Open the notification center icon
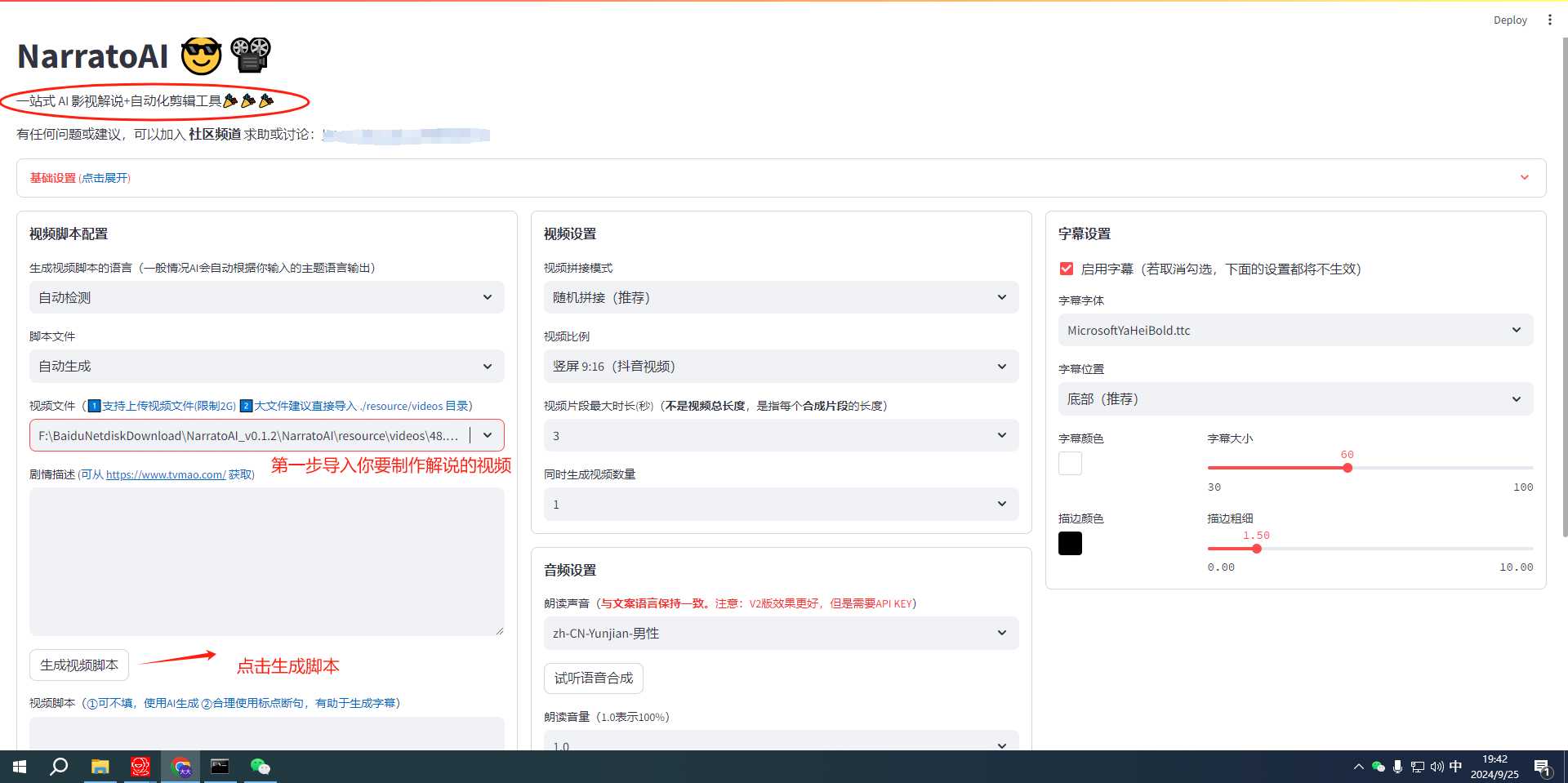1568x783 pixels. pyautogui.click(x=1543, y=767)
